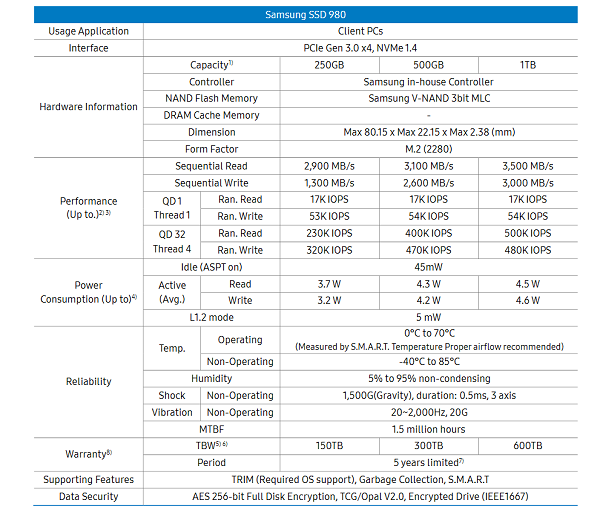Image resolution: width=600 pixels, height=506 pixels.
Task: Click the 480K IOPS value
Action: 528,250
